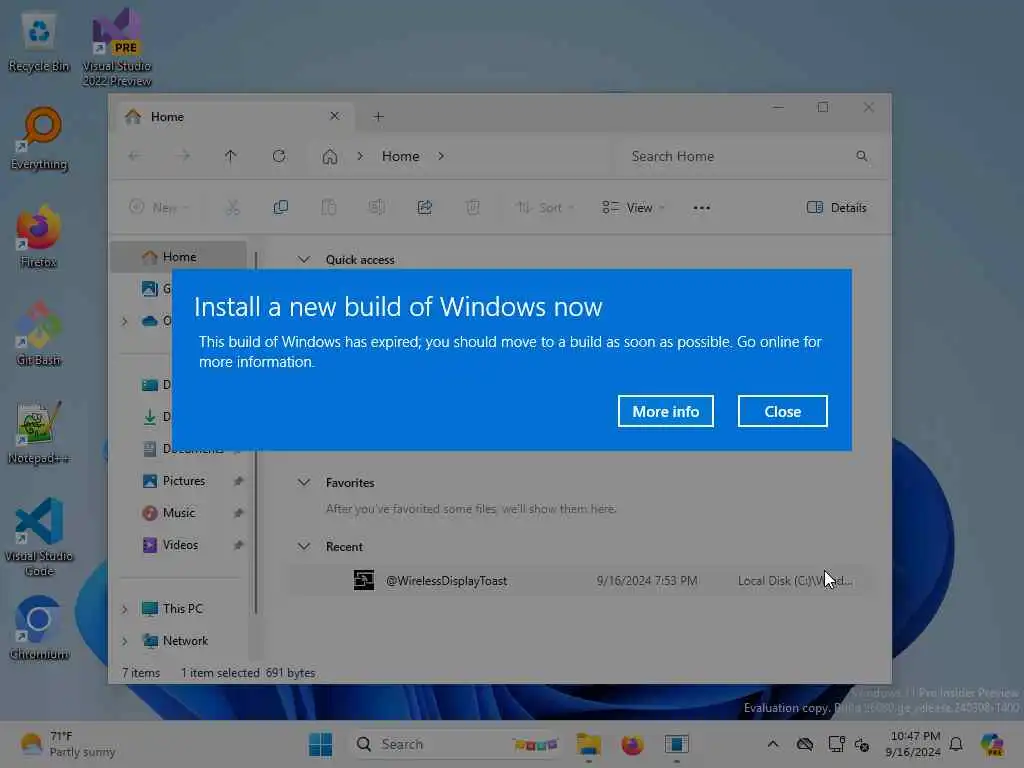Image resolution: width=1024 pixels, height=768 pixels.
Task: Unpin Pictures using its pin icon
Action: pos(238,481)
